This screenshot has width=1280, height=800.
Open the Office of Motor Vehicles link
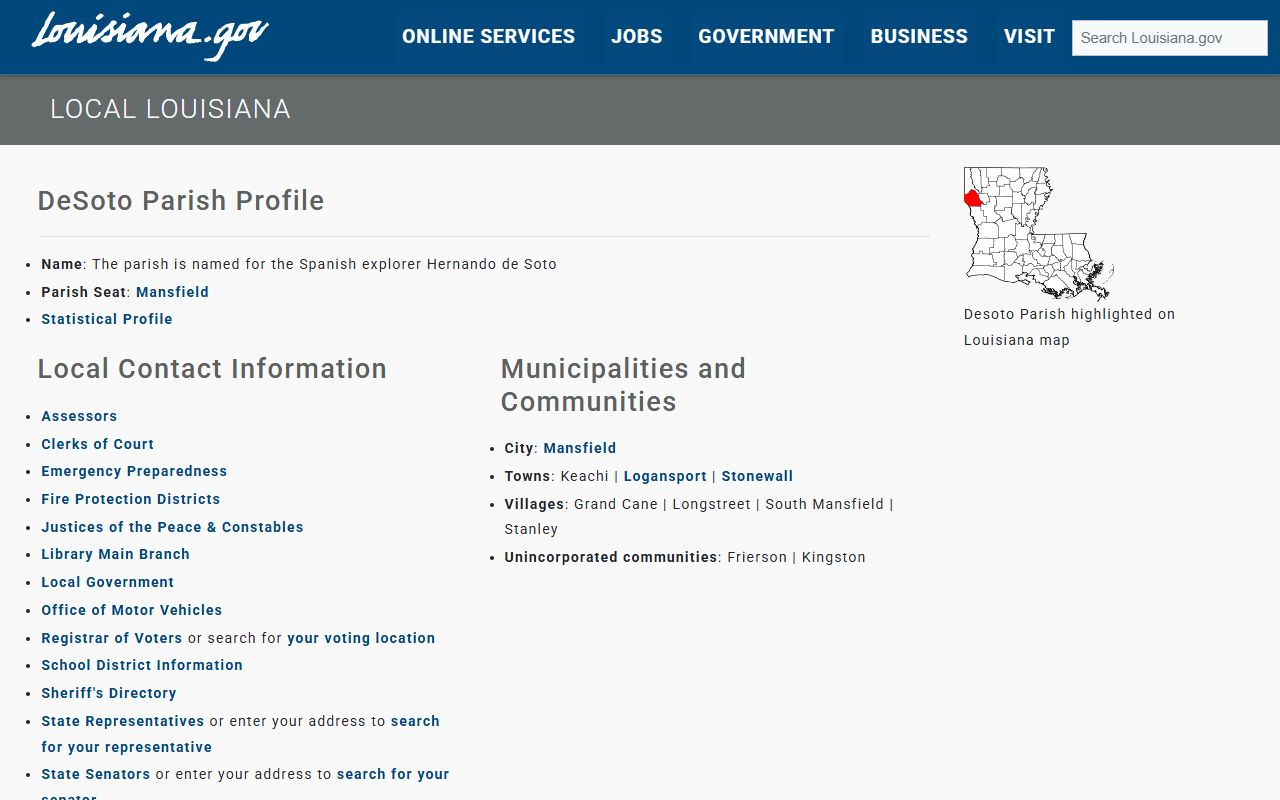click(x=131, y=610)
